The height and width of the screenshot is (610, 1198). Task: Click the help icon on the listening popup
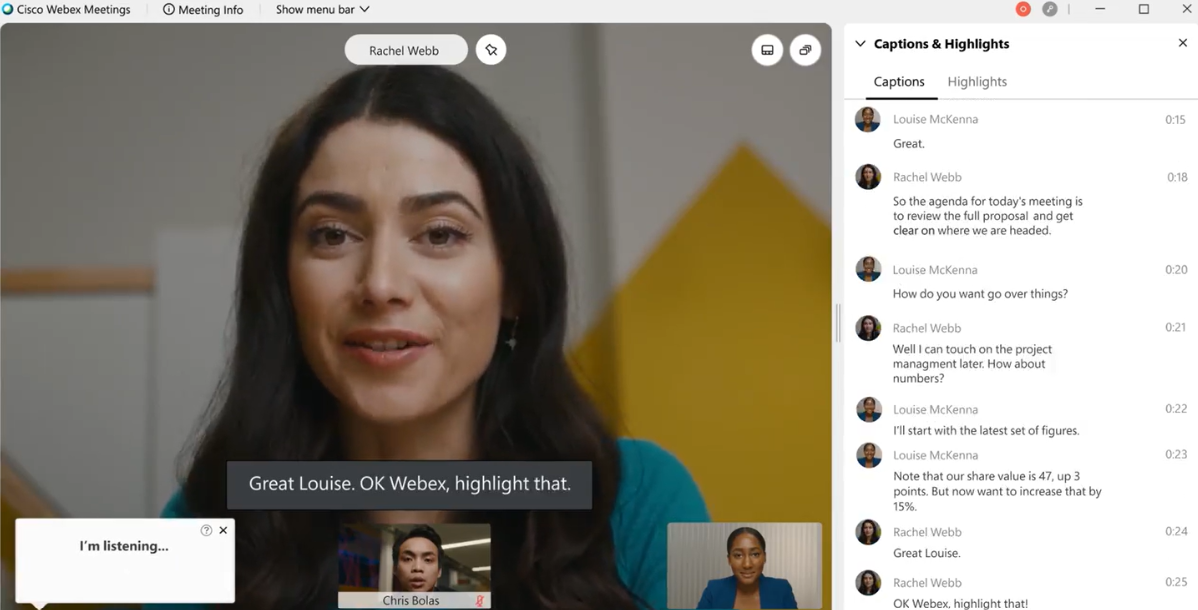[206, 529]
